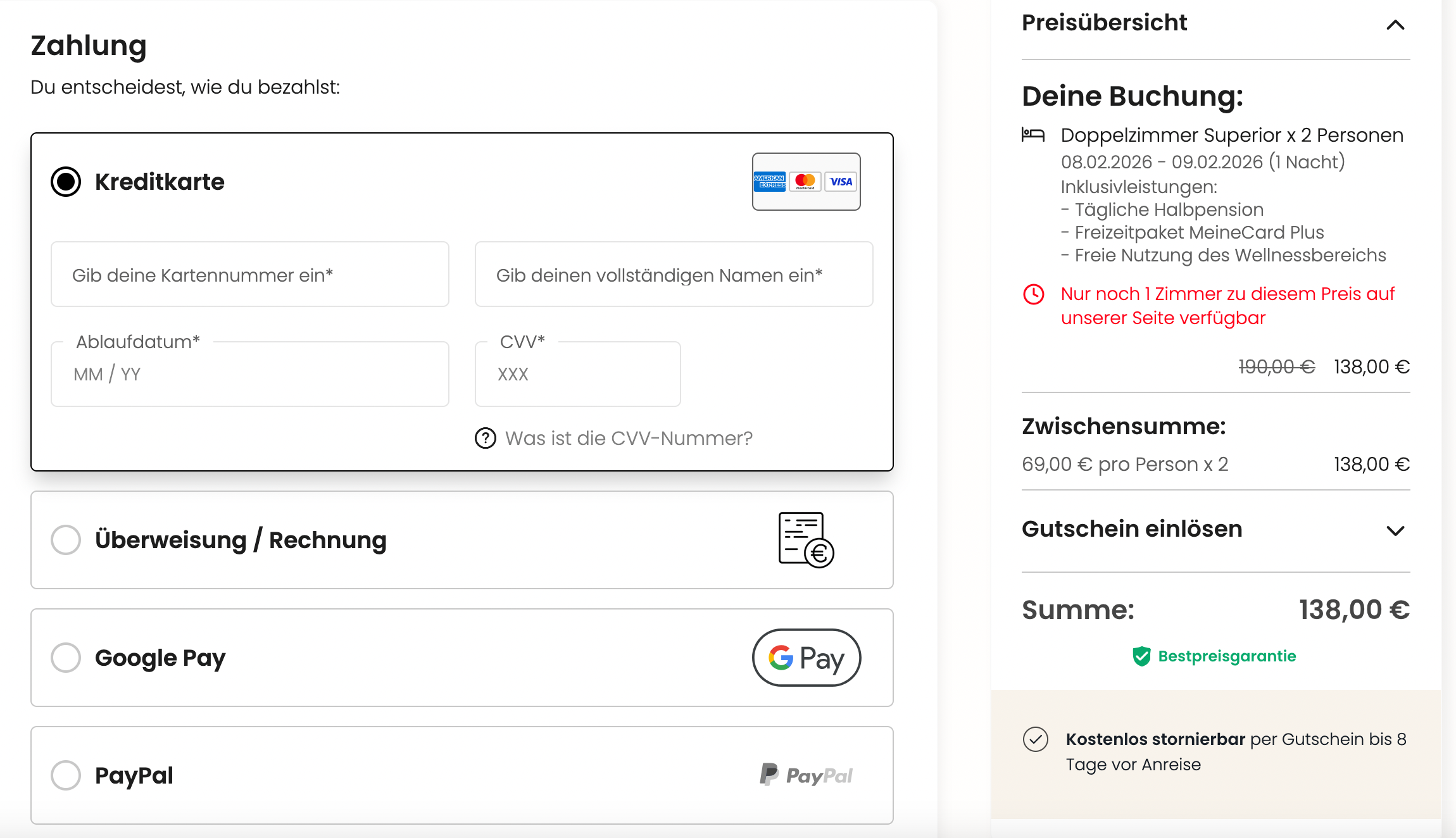Choose the Google Pay radio button

(66, 658)
